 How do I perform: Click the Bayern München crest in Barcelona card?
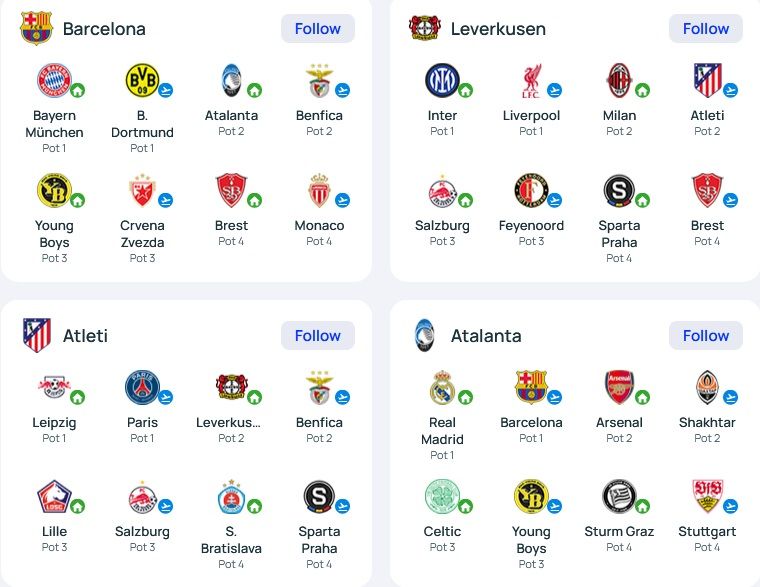[54, 80]
